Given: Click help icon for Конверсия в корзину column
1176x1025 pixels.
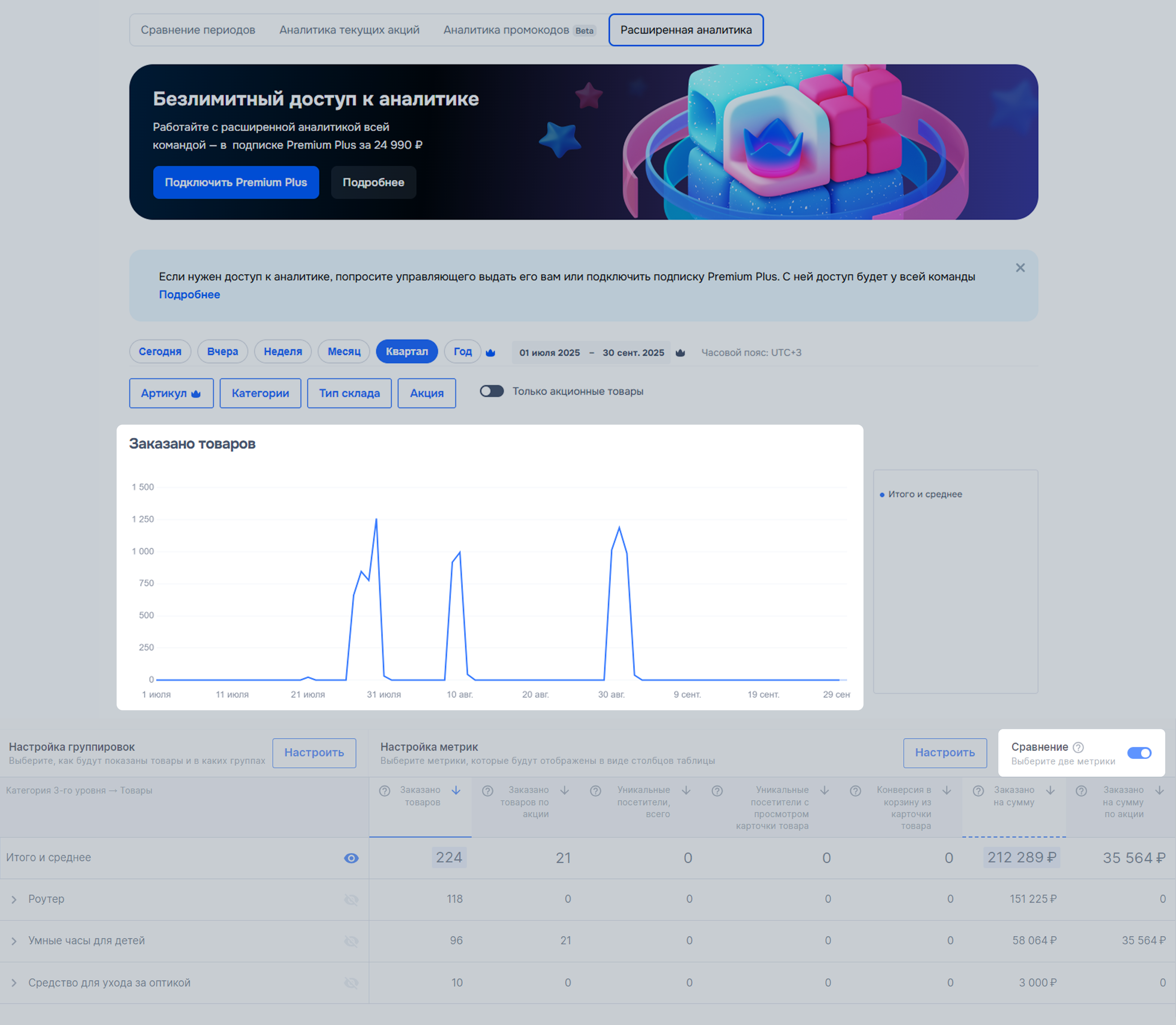Looking at the screenshot, I should click(856, 791).
